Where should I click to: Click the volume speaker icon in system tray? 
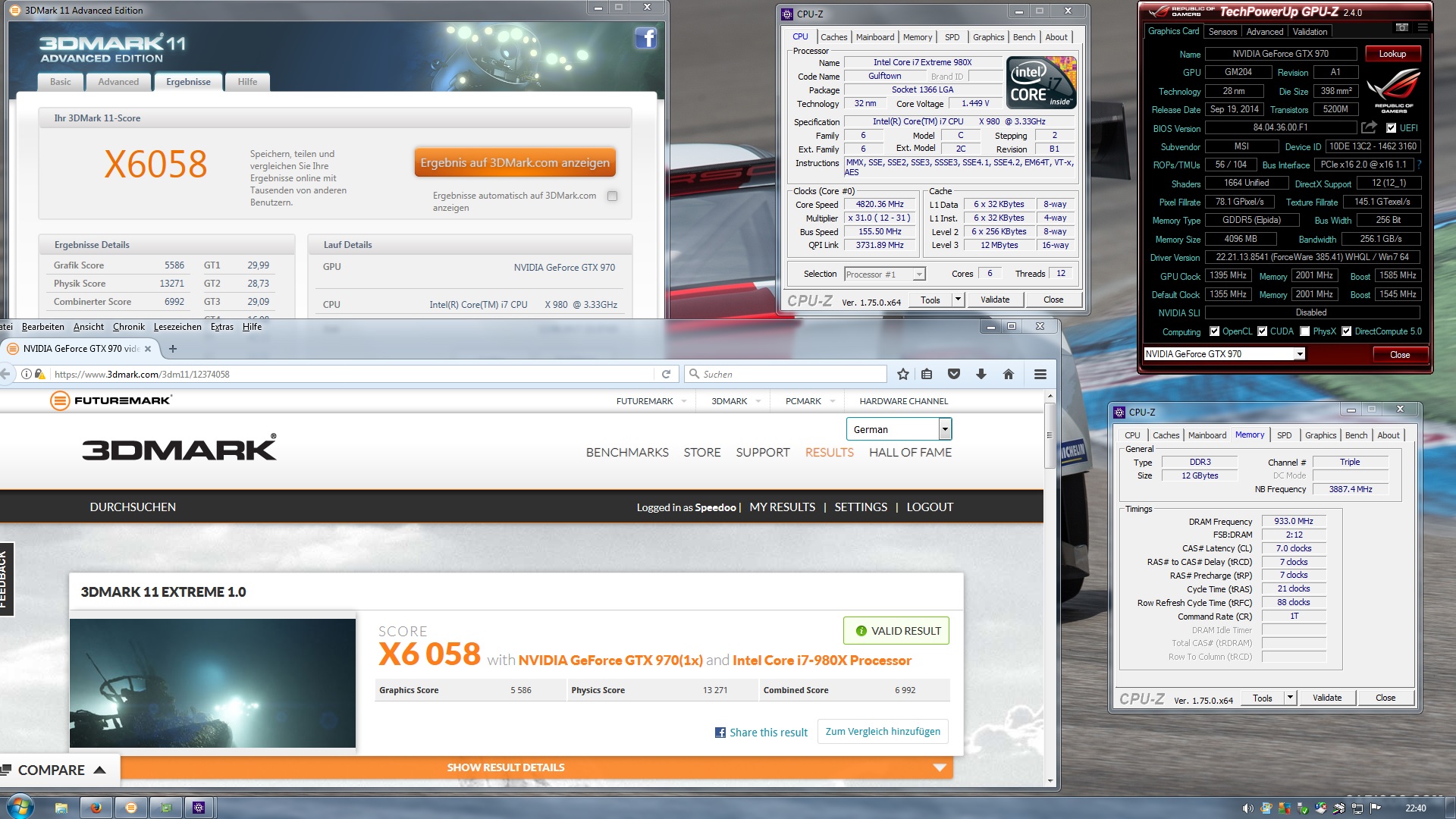[1247, 808]
